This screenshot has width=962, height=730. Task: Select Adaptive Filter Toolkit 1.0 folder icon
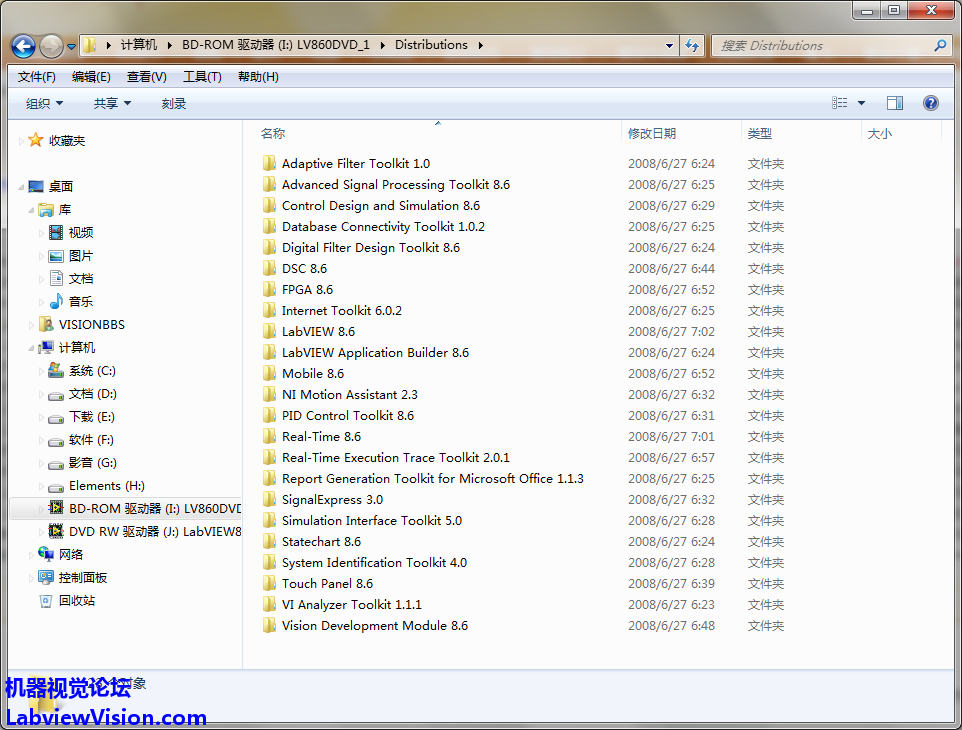[269, 163]
